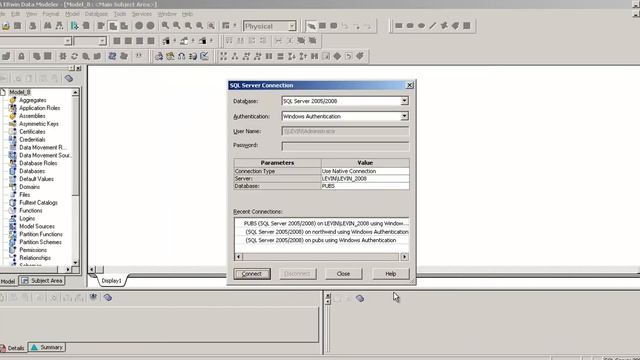The width and height of the screenshot is (640, 360).
Task: Open the Database menu
Action: click(x=96, y=14)
